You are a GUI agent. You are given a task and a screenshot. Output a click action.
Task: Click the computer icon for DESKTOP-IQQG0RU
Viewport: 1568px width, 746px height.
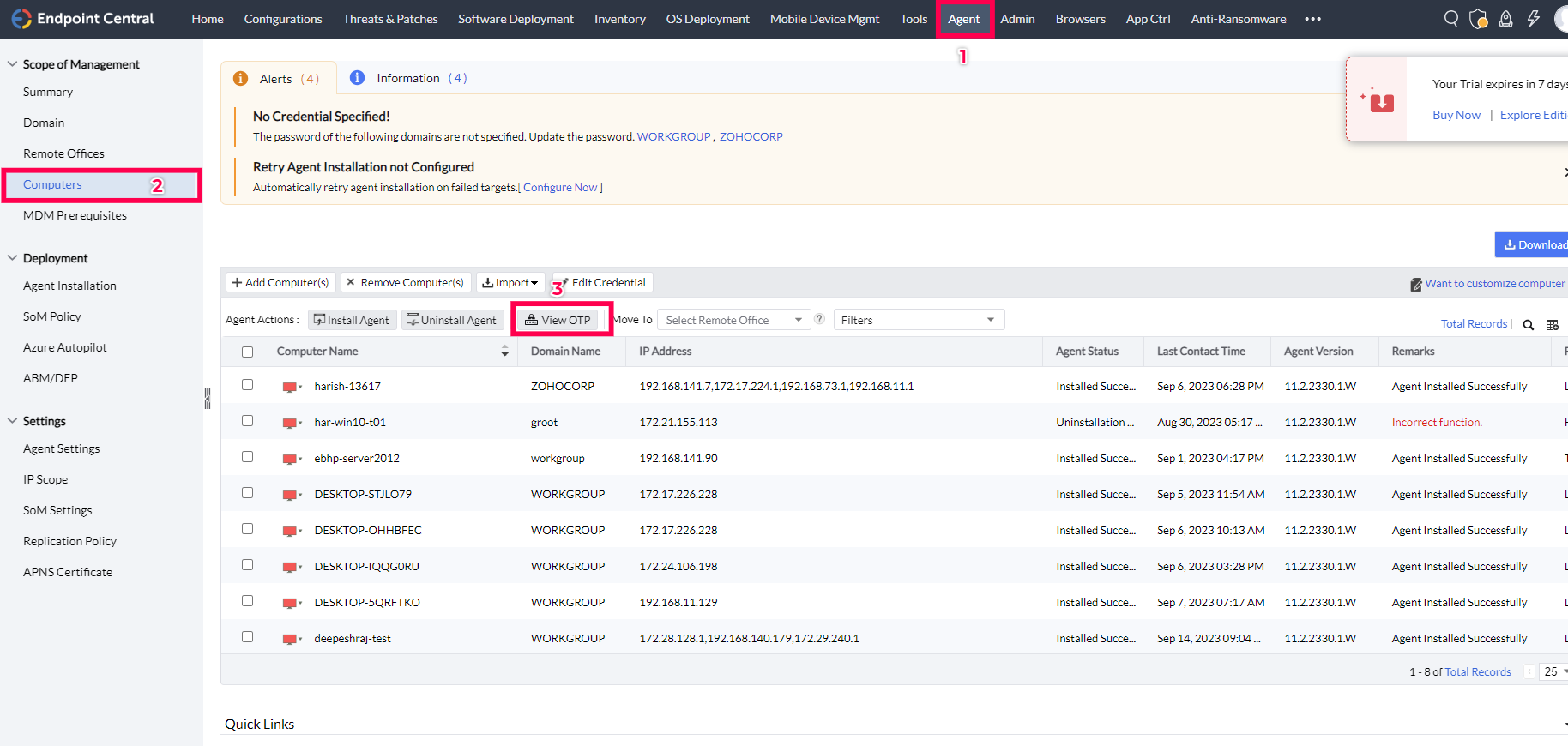292,567
